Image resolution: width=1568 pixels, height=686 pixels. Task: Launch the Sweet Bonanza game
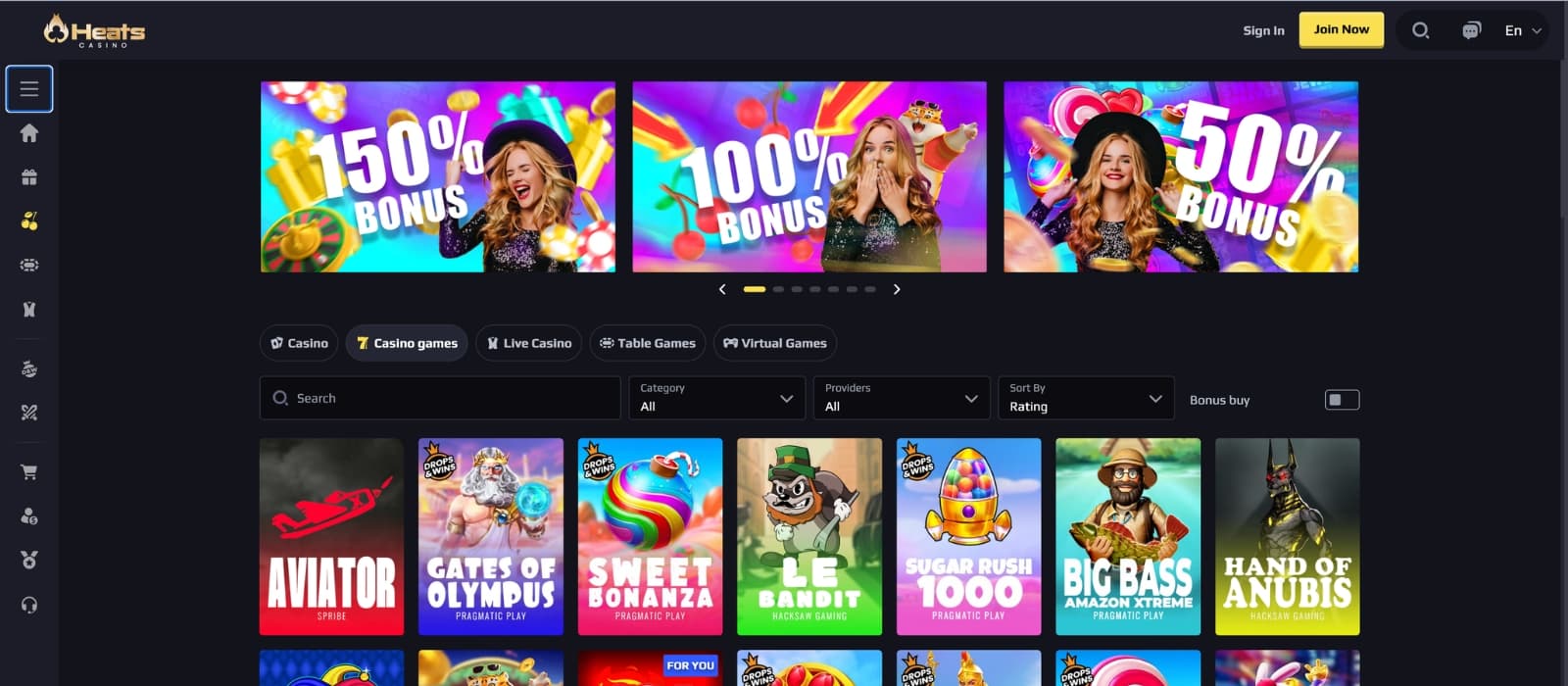click(650, 536)
